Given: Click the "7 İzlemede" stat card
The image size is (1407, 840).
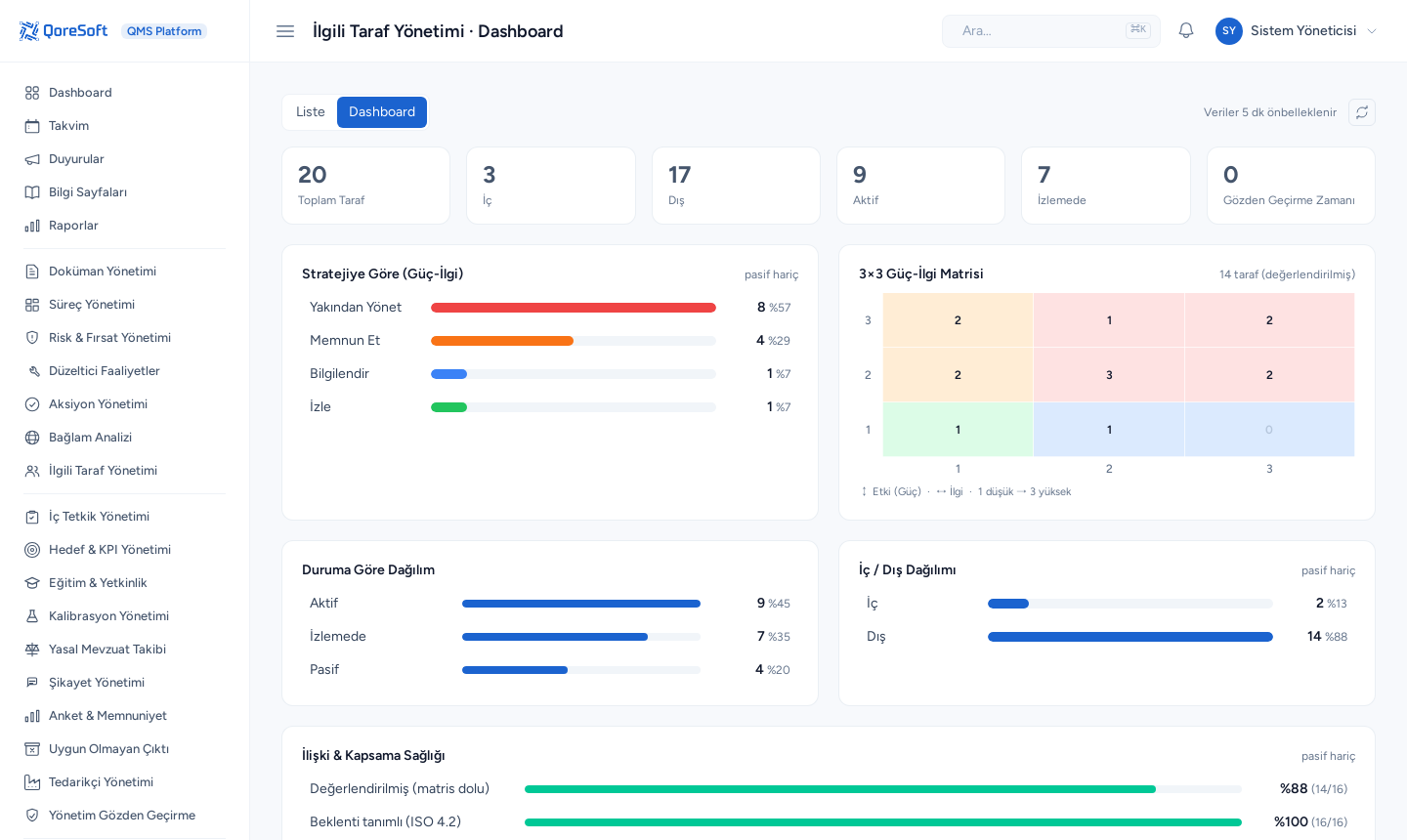Looking at the screenshot, I should tap(1106, 186).
